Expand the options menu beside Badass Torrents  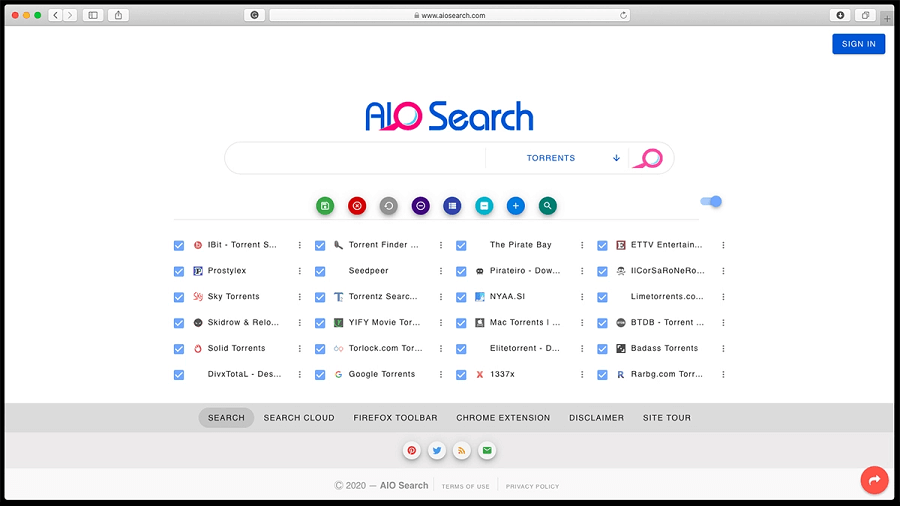click(x=723, y=349)
